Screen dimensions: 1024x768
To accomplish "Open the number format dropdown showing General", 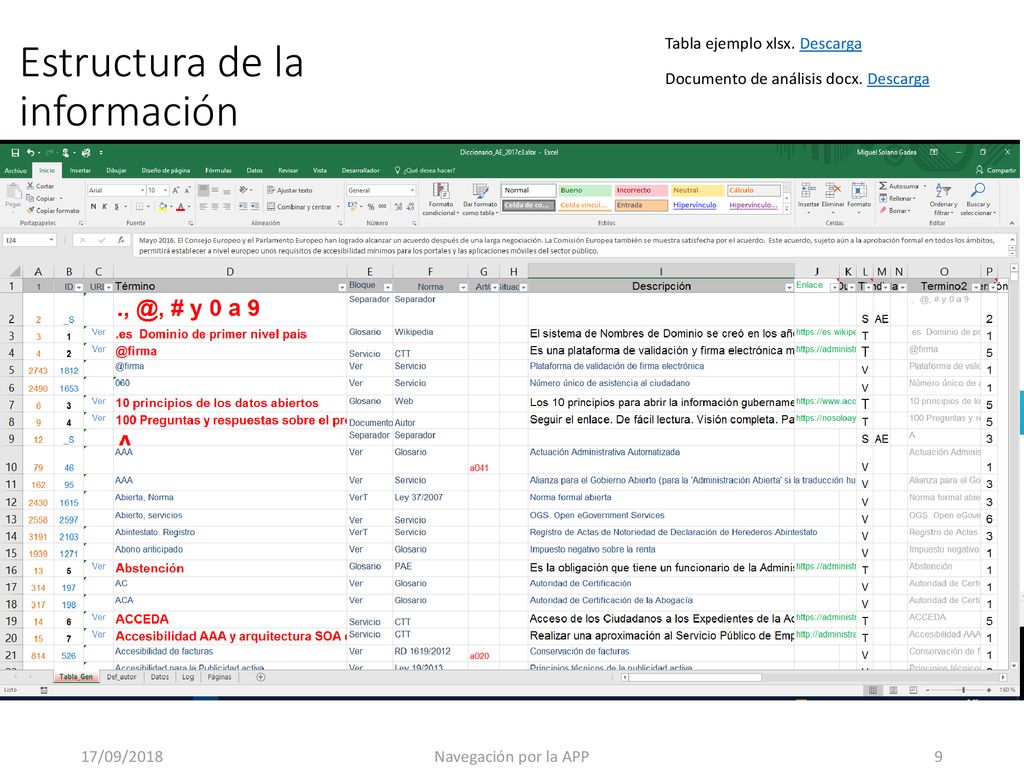I will click(412, 190).
